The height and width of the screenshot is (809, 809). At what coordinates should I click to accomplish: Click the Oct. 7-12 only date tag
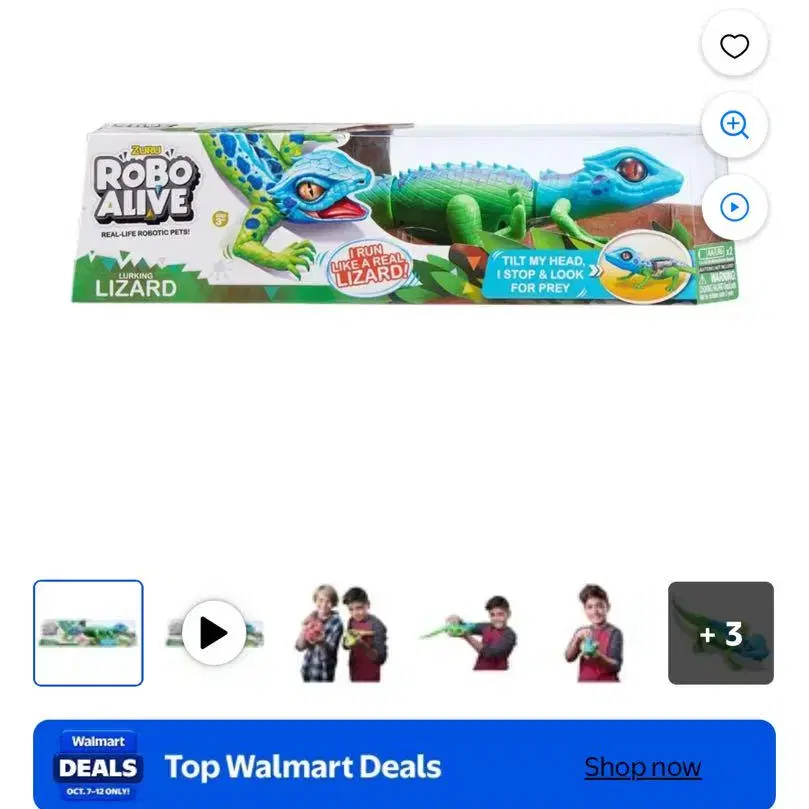point(98,791)
